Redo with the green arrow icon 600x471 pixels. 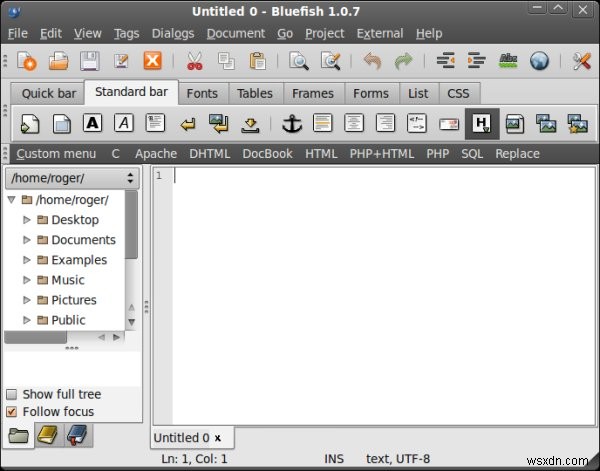403,61
